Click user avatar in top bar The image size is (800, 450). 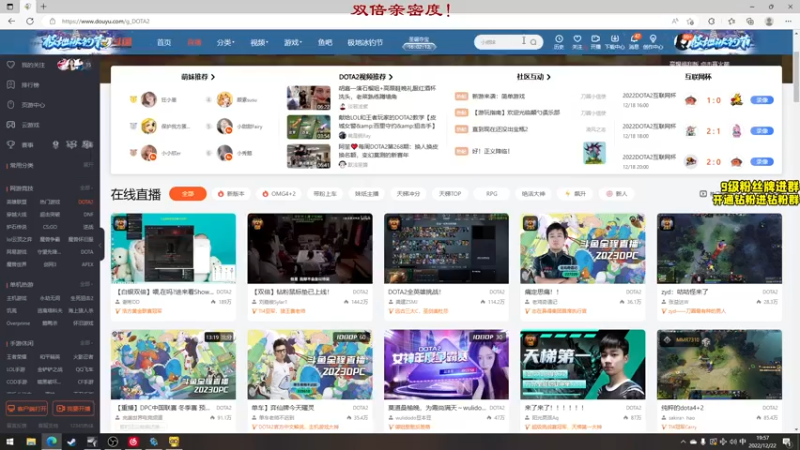point(681,42)
